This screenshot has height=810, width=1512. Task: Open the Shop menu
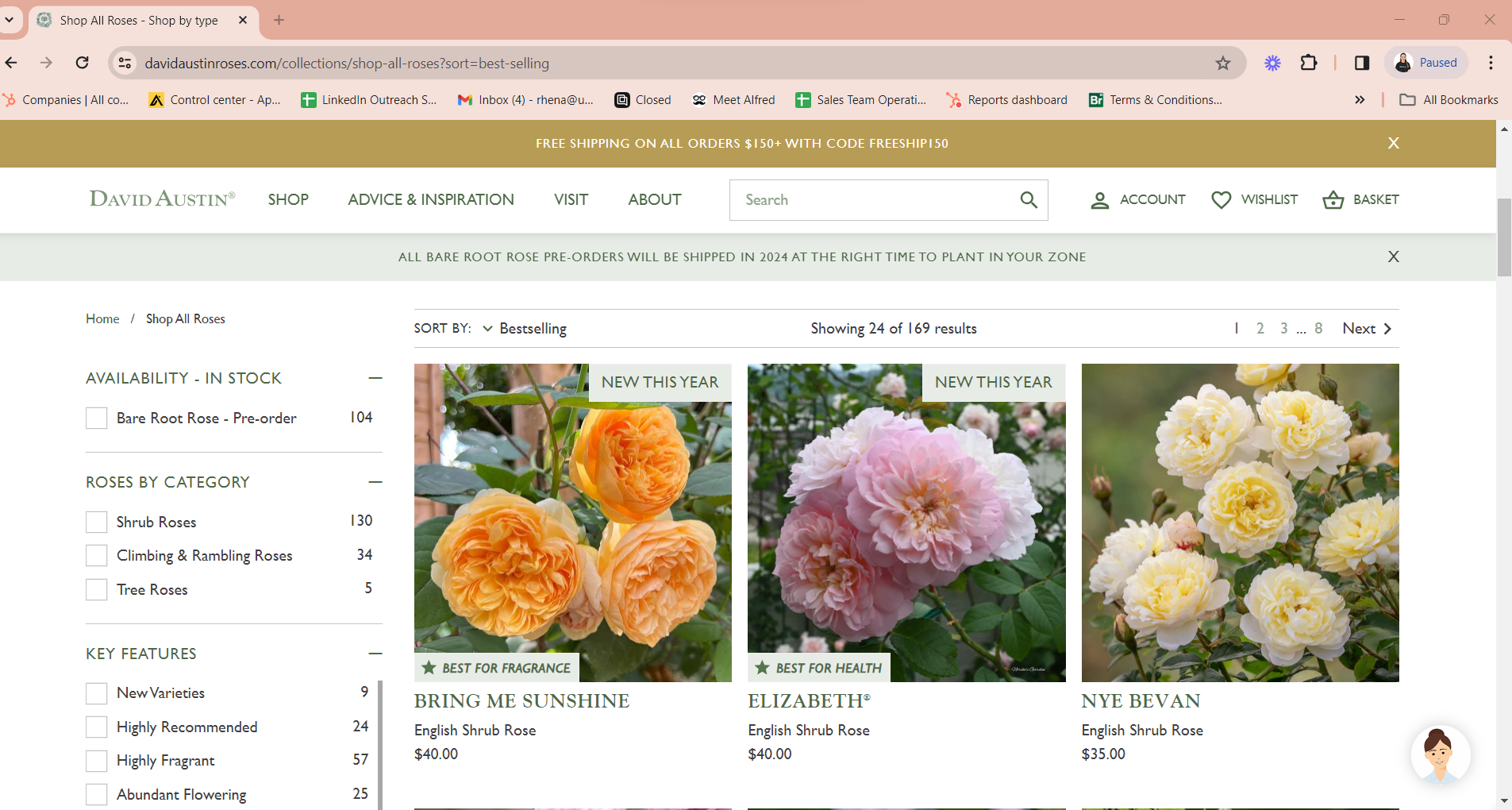click(x=288, y=200)
